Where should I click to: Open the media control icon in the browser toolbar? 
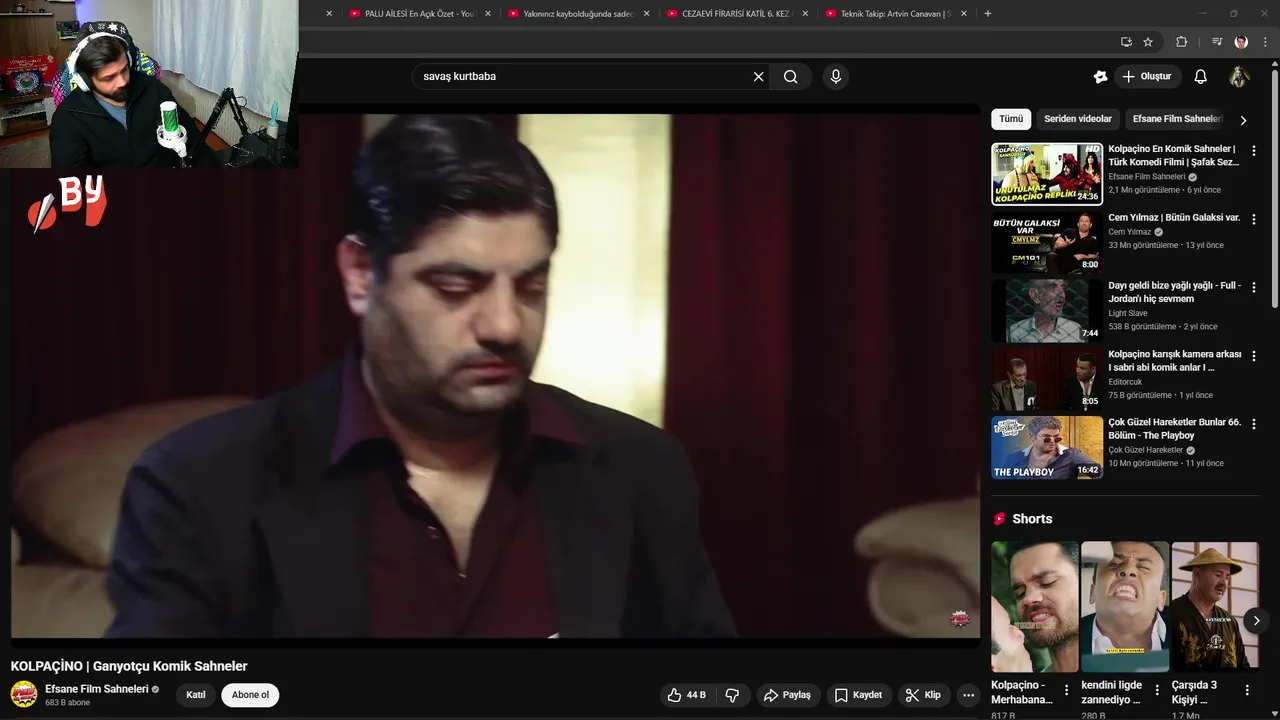(1216, 42)
